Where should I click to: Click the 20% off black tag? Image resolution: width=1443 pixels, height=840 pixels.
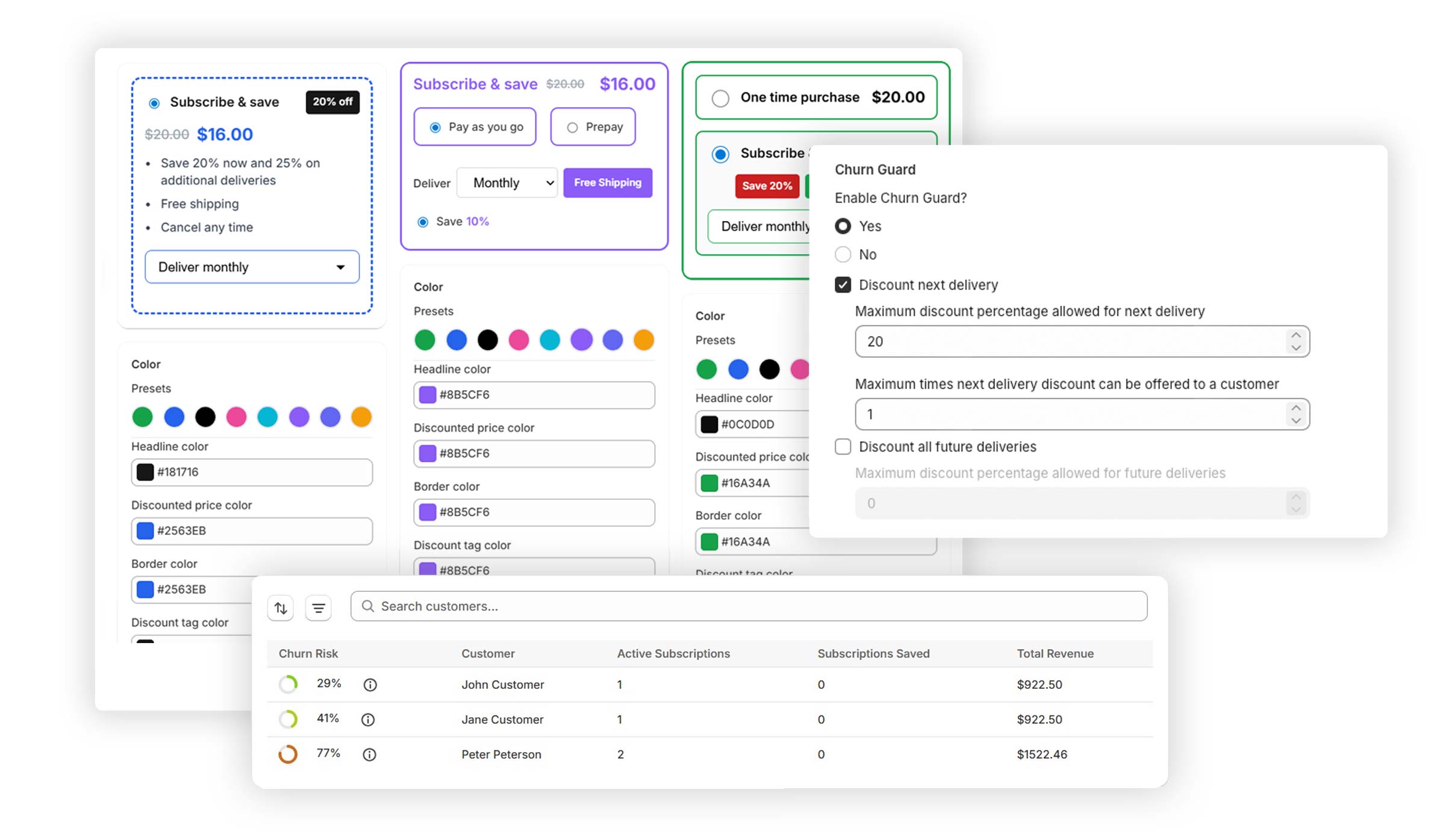(x=332, y=102)
